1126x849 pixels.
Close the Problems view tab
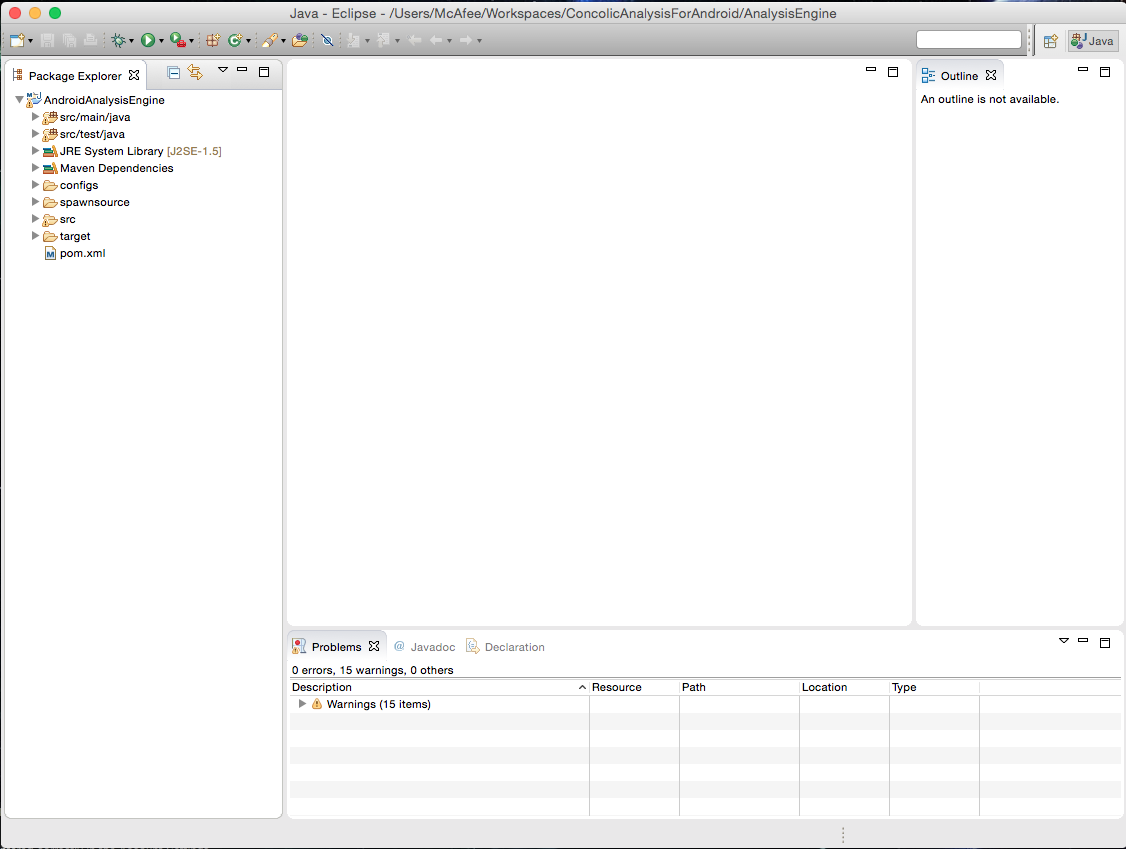pyautogui.click(x=373, y=646)
